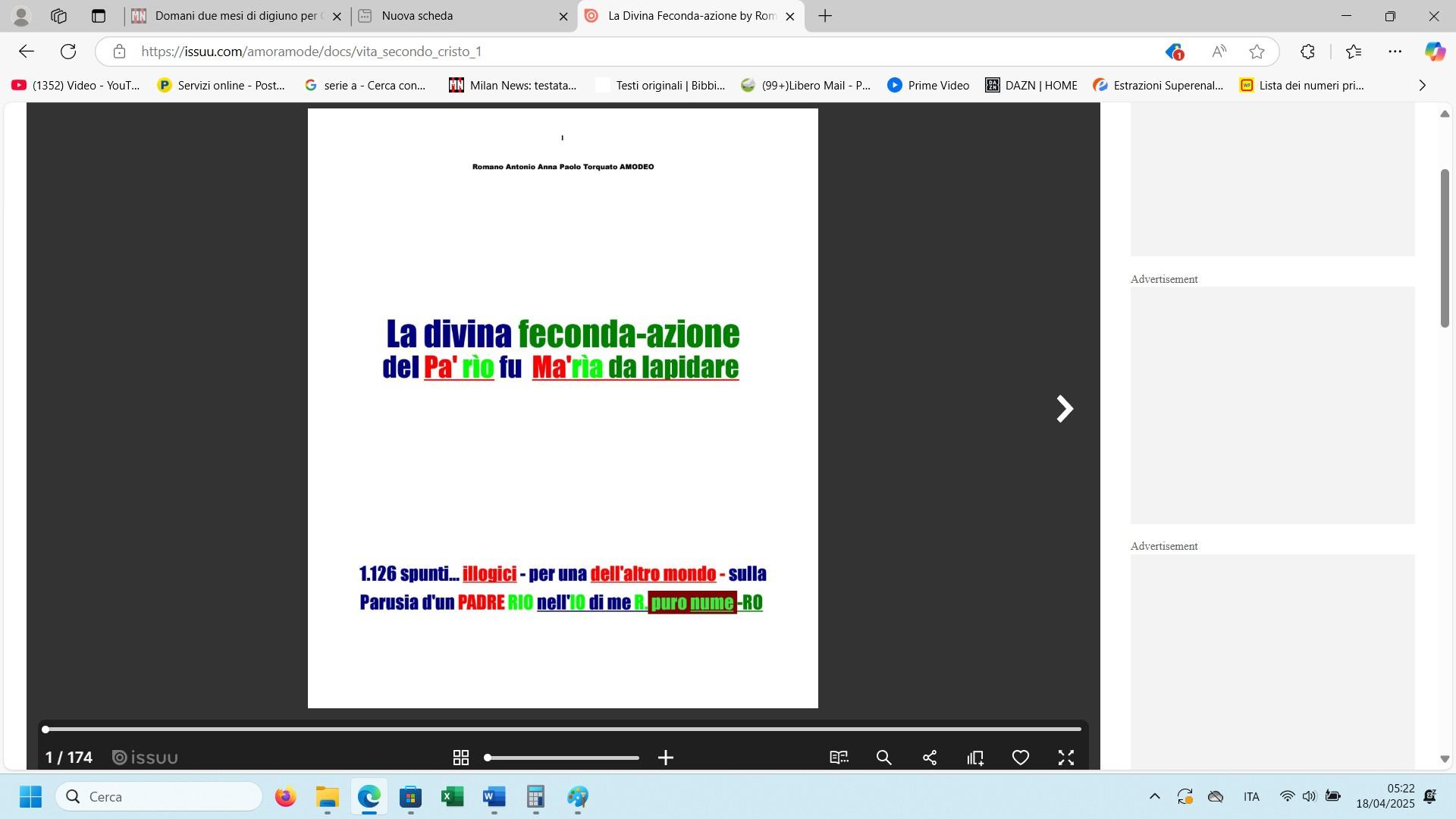Open browser Settings and more menu

(x=1395, y=52)
